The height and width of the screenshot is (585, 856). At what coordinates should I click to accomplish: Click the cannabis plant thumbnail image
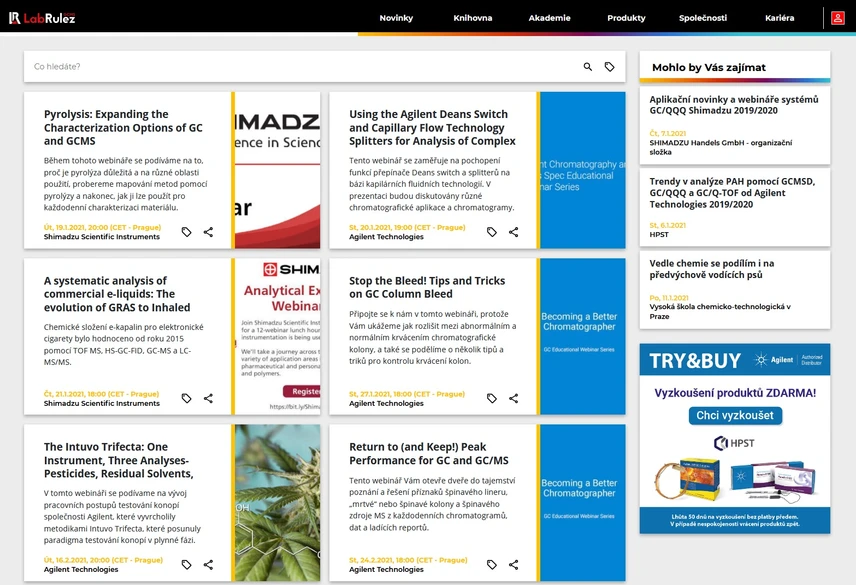coord(277,503)
